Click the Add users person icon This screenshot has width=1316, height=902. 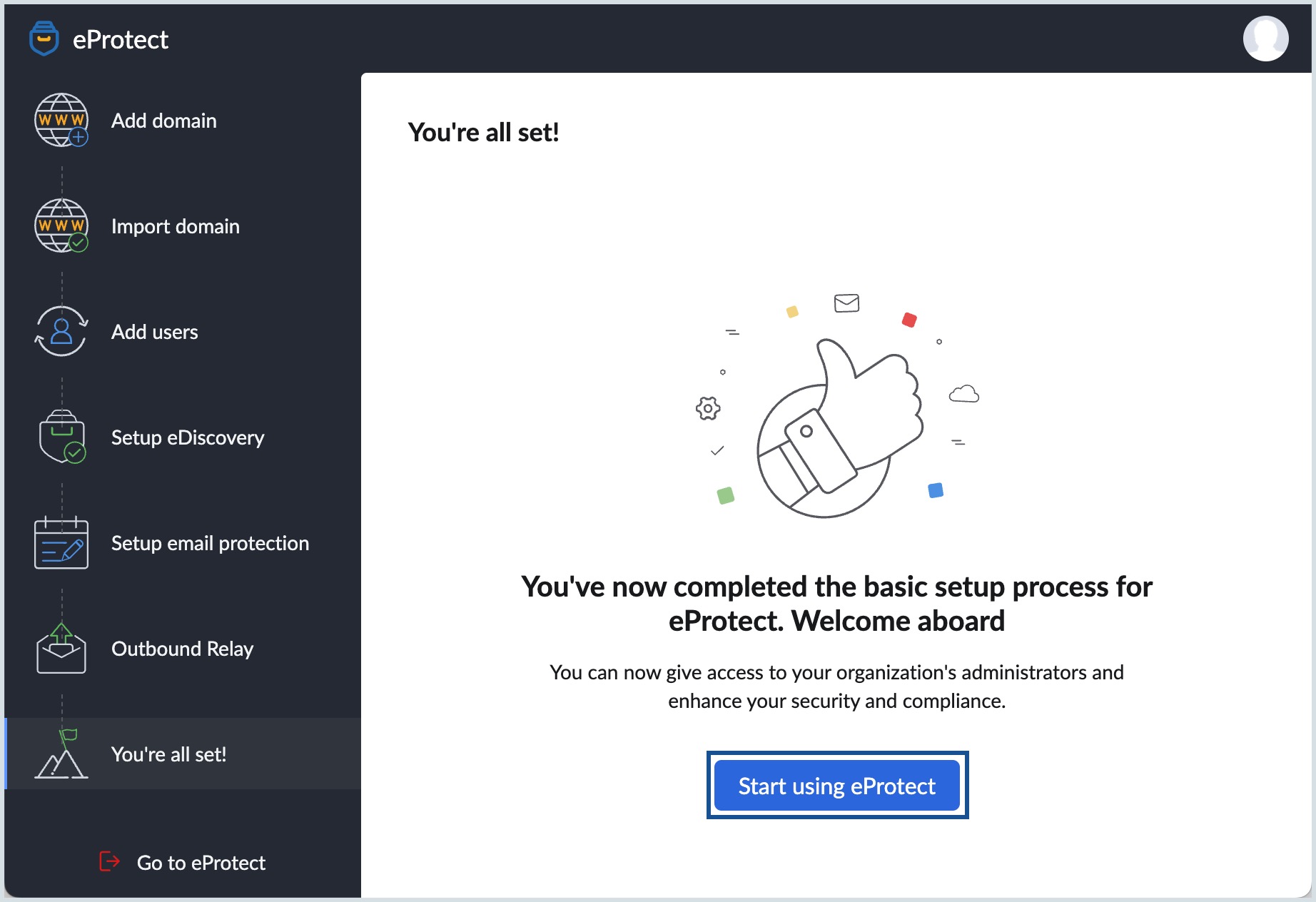(61, 331)
